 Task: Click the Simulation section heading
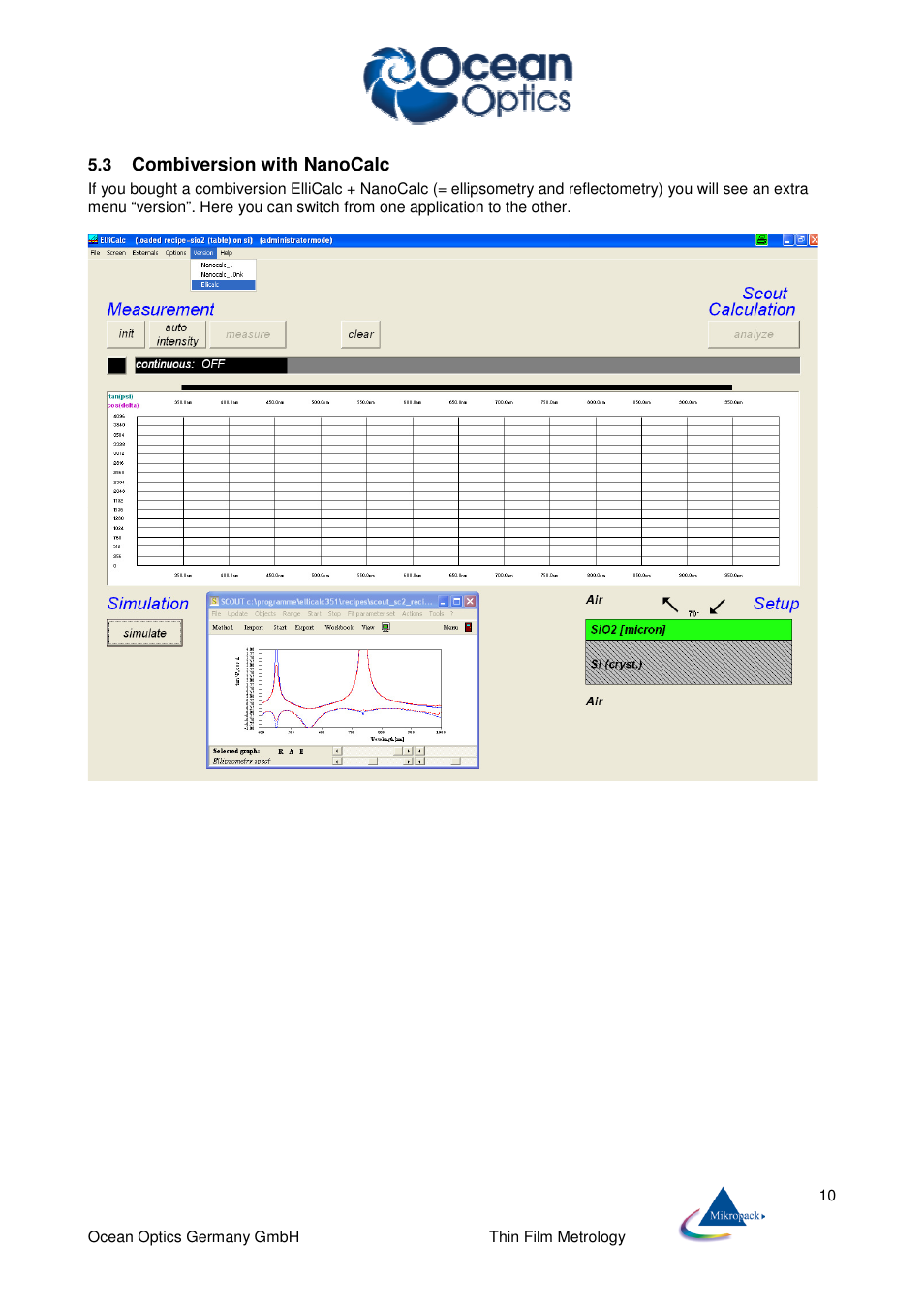click(148, 604)
